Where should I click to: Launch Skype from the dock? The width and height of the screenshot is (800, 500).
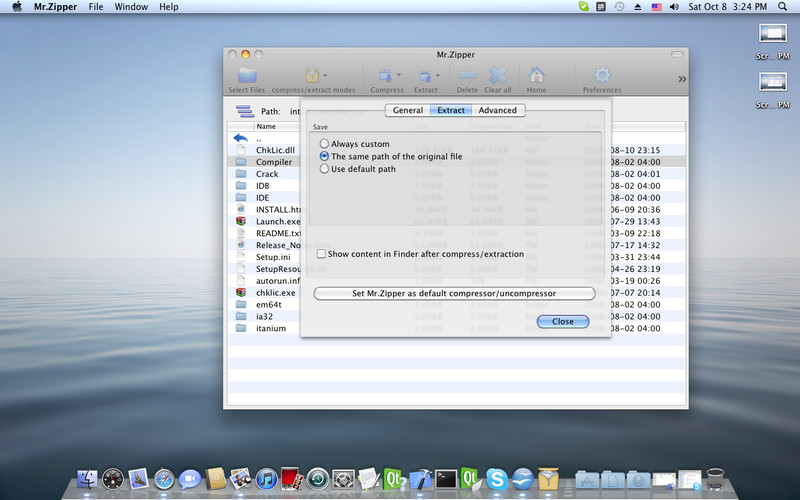point(496,480)
